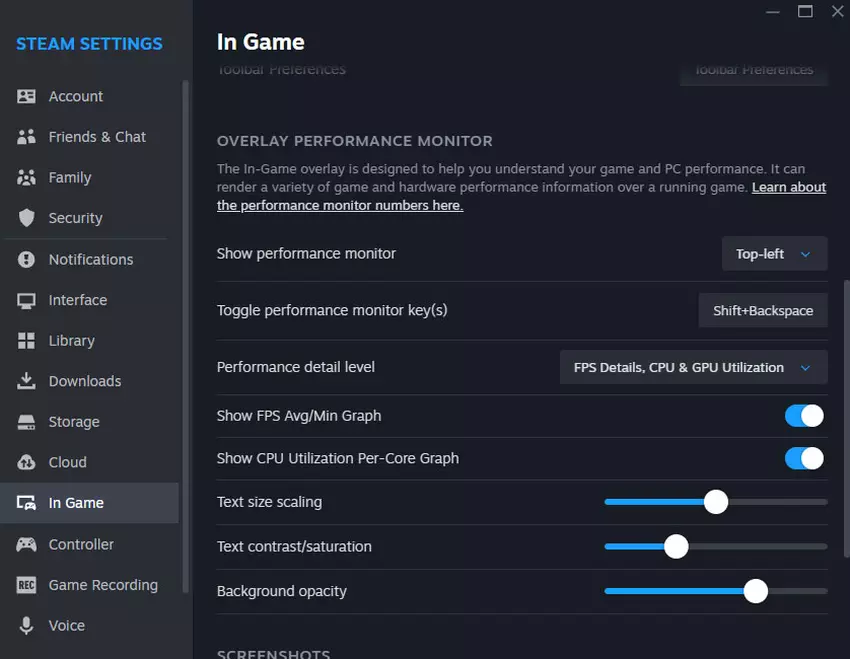Turn off Show CPU Utilization Per-Core Graph
The width and height of the screenshot is (850, 659).
[804, 458]
